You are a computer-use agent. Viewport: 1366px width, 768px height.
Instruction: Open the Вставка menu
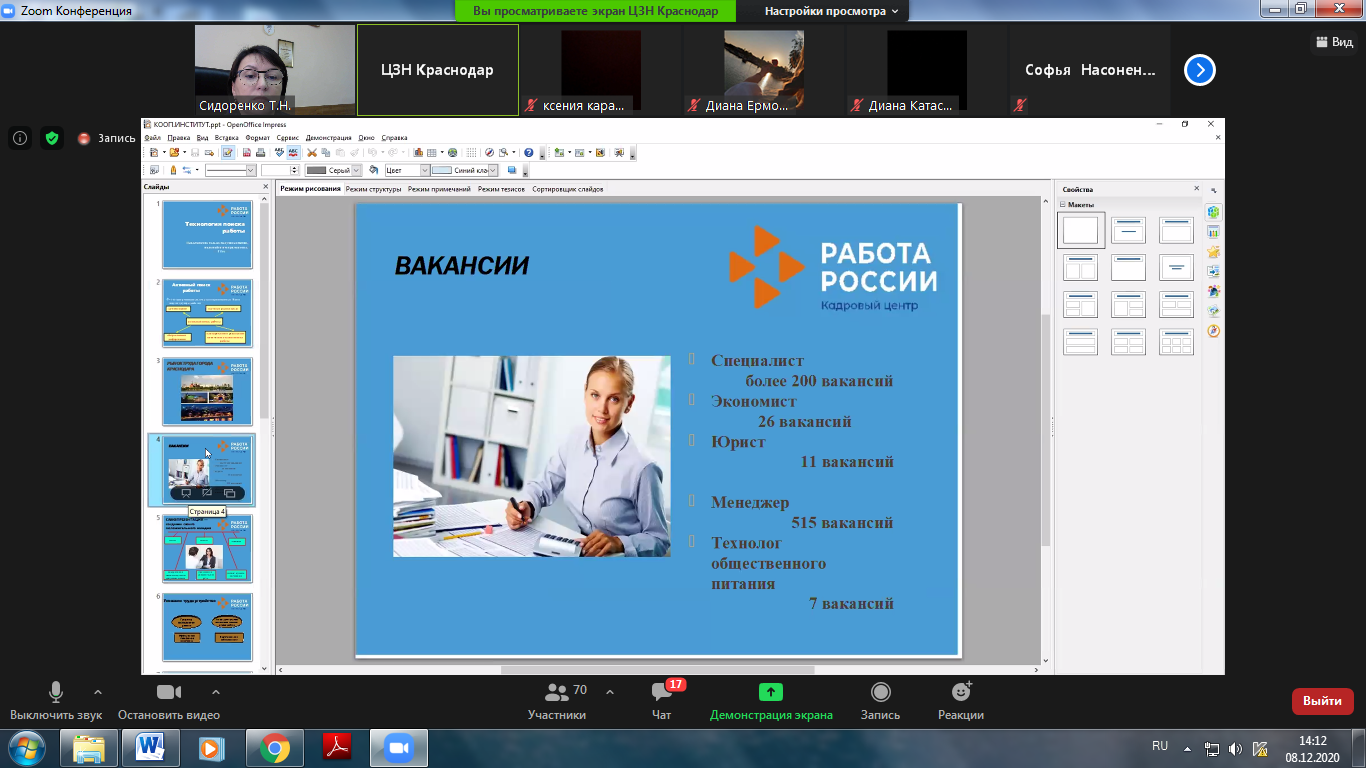[x=226, y=137]
